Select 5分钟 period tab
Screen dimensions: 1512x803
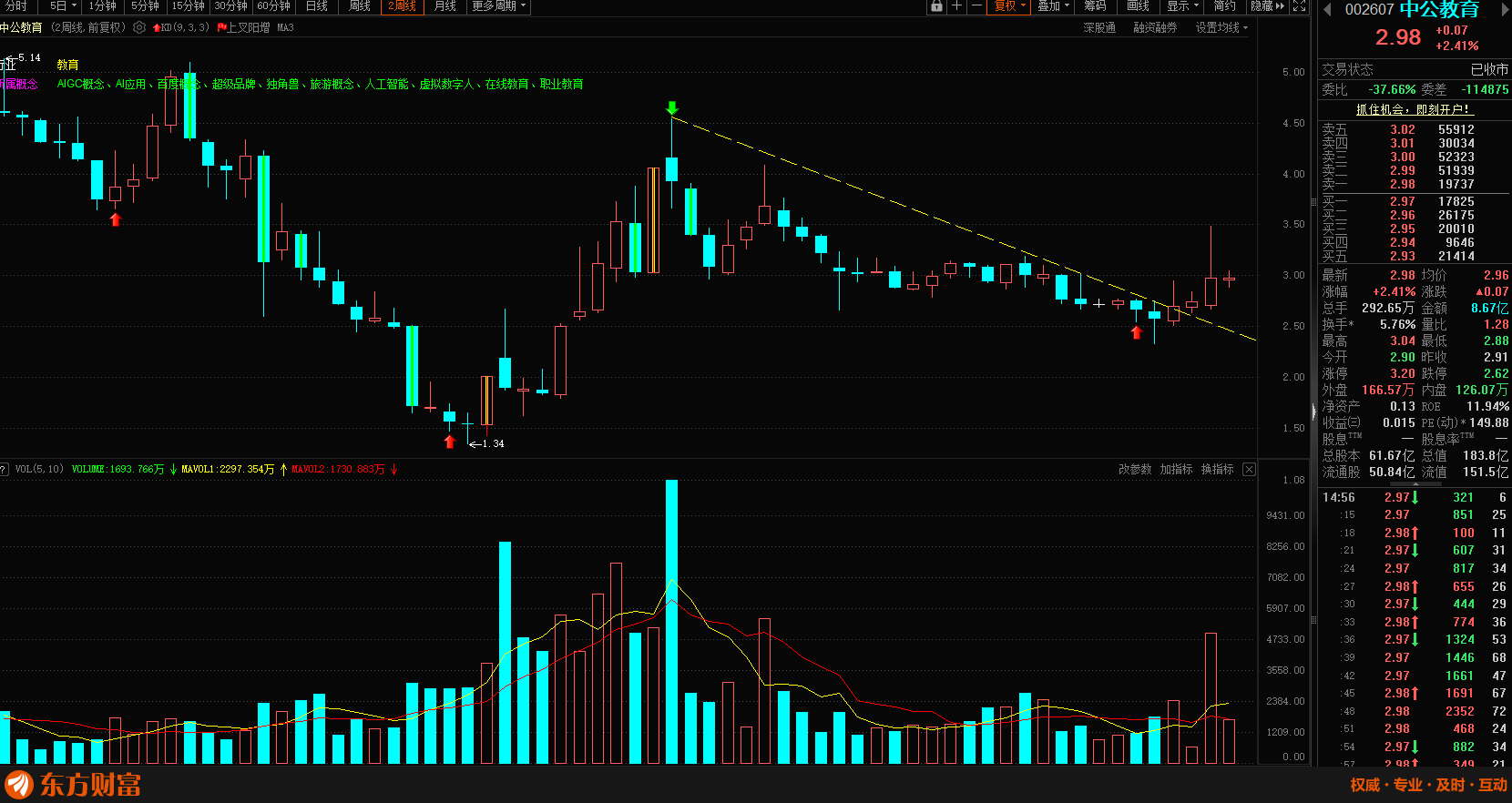(145, 5)
